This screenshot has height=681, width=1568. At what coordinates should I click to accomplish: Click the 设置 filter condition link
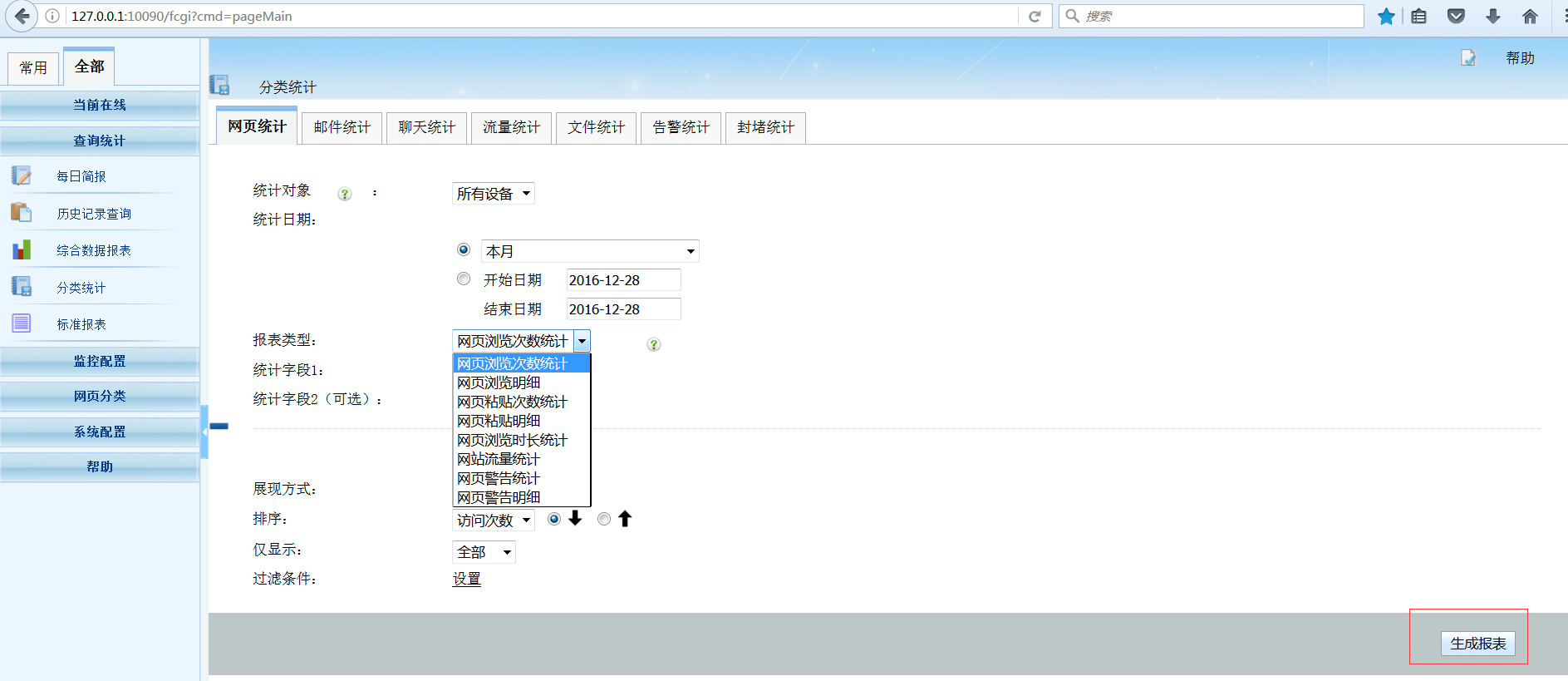coord(466,579)
